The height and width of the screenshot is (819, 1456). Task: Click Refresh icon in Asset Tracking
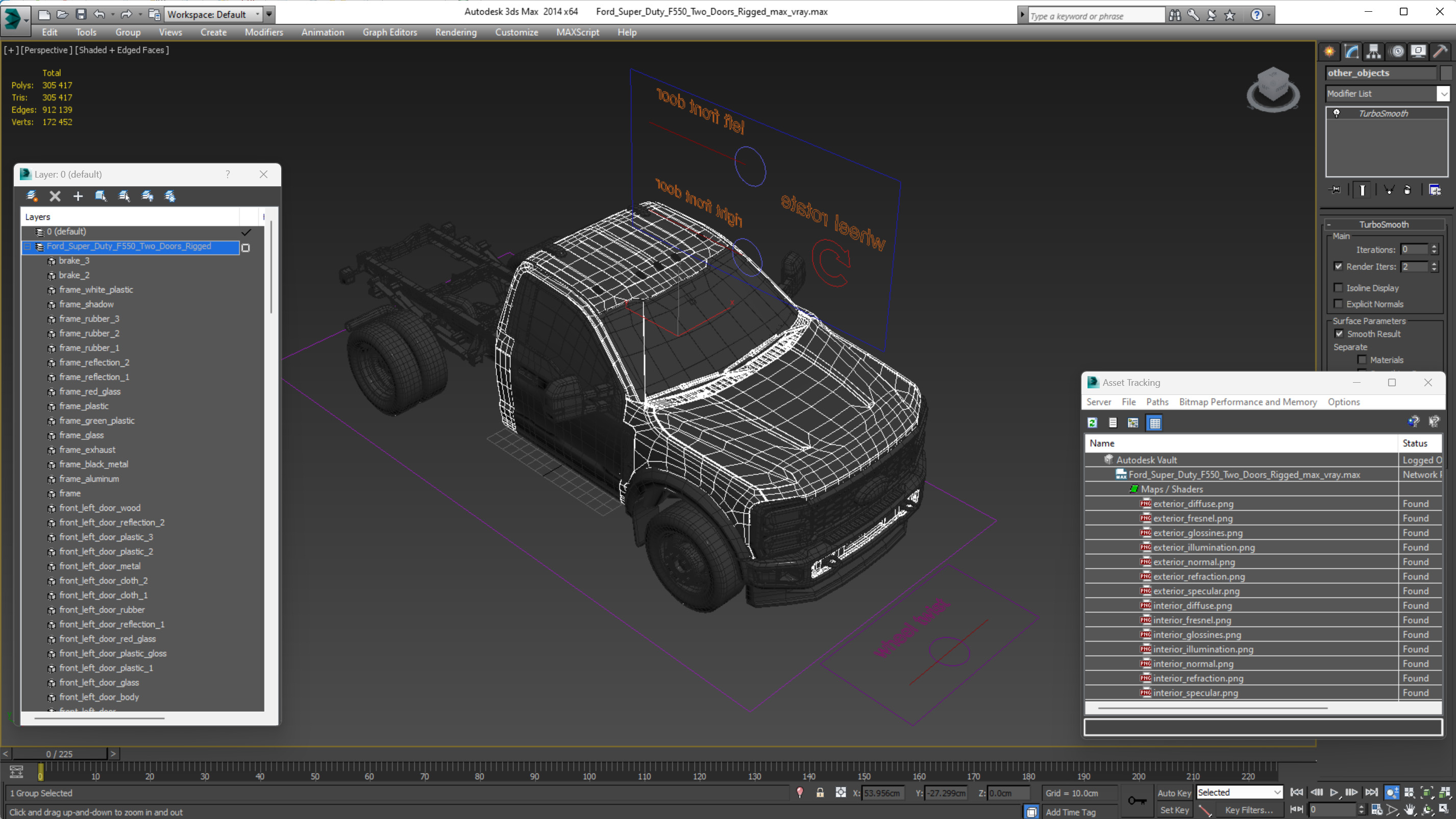pos(1093,423)
